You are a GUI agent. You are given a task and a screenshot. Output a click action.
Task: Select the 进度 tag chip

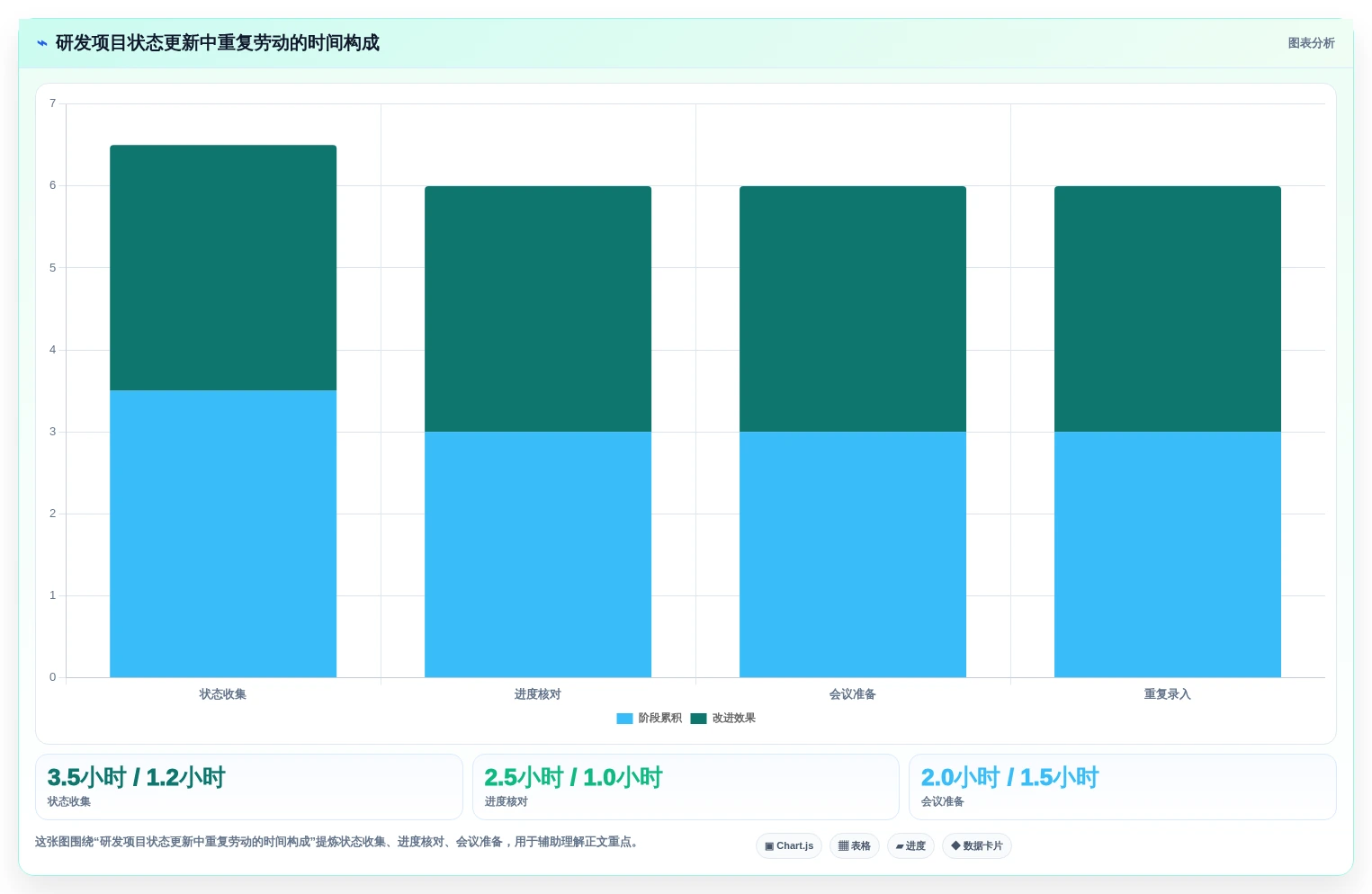pyautogui.click(x=910, y=846)
